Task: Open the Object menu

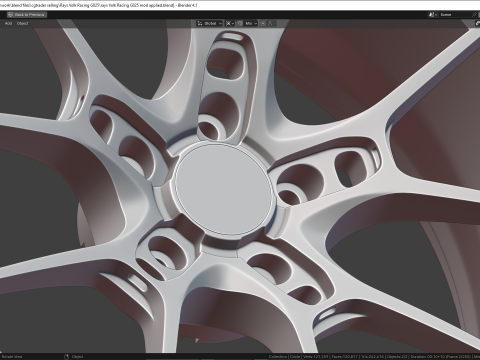Action: 23,23
